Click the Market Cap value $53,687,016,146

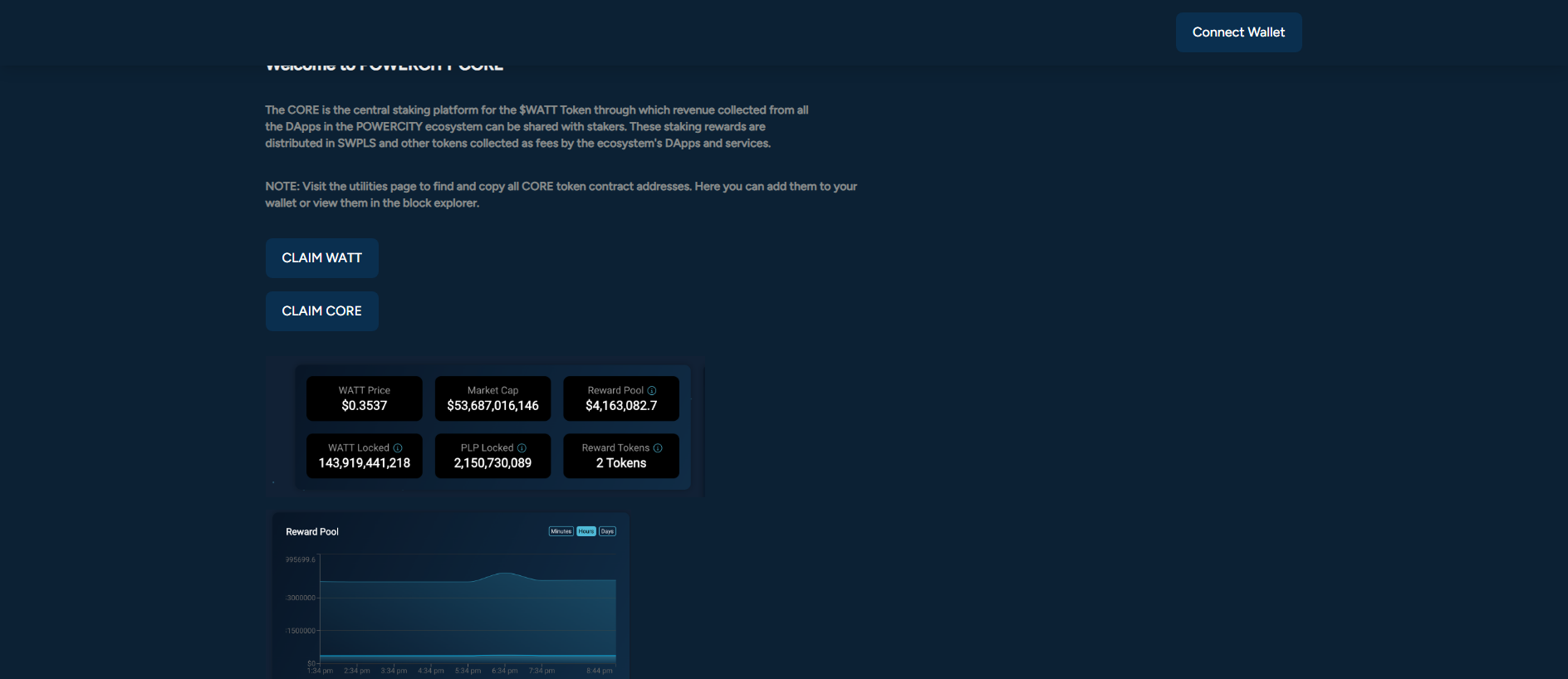click(492, 406)
